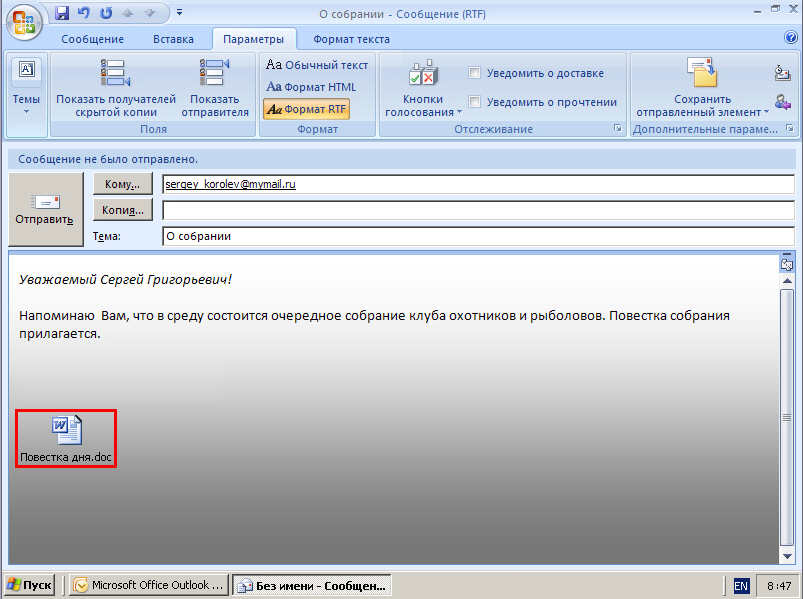Viewport: 804px width, 599px height.
Task: Click the info bar Сообщение не было отправлено
Action: click(x=401, y=159)
